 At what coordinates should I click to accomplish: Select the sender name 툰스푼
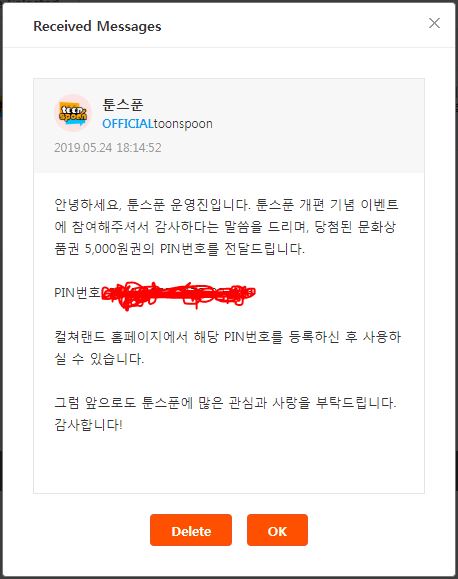click(x=123, y=105)
